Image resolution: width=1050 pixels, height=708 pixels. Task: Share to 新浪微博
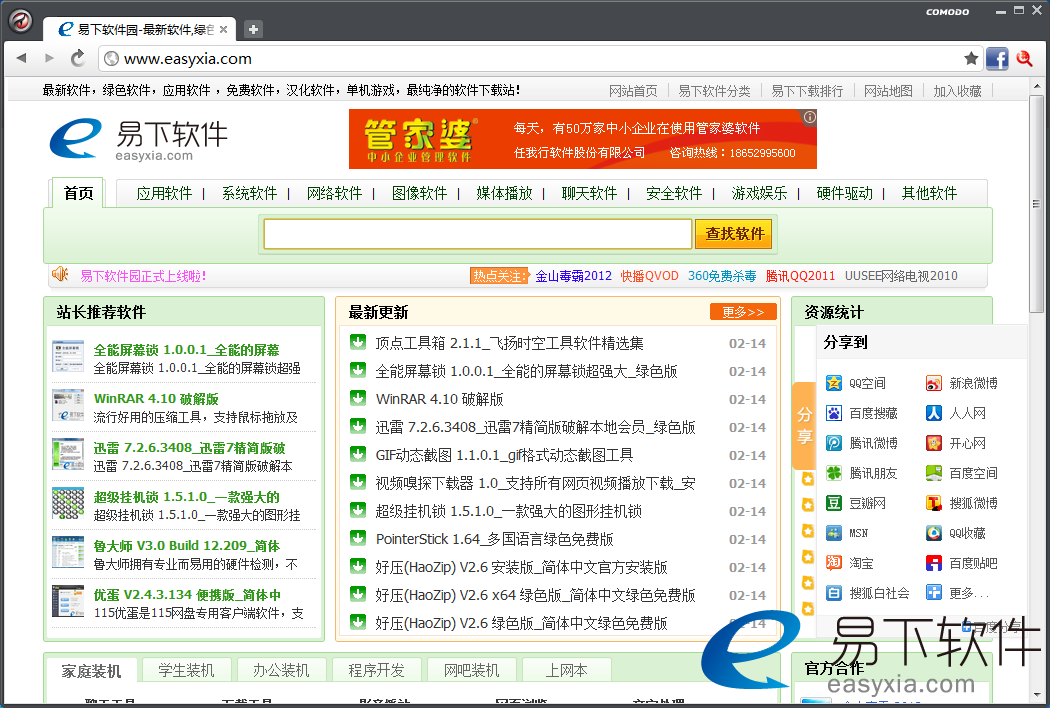(x=961, y=383)
